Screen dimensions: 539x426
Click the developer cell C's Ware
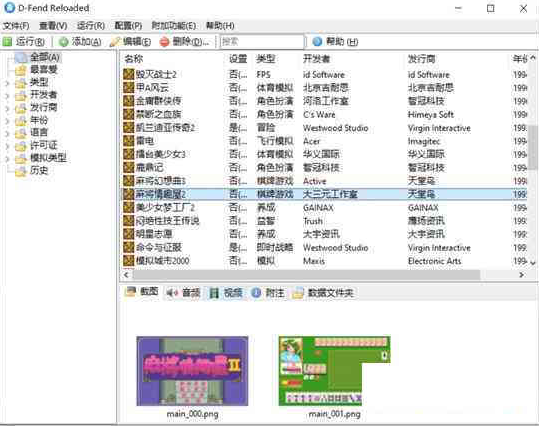point(319,114)
